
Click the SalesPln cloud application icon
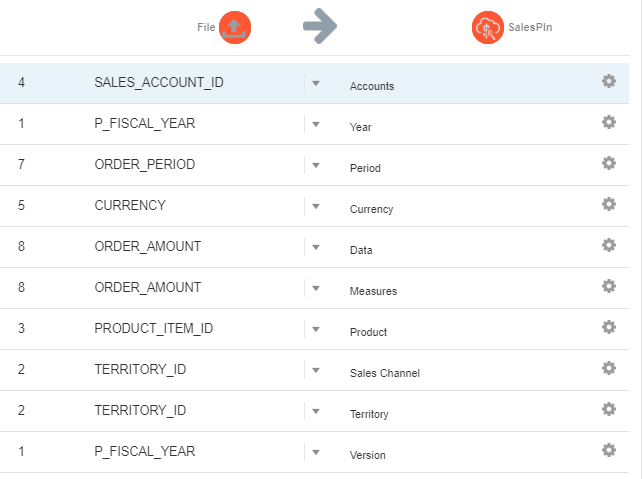(487, 28)
